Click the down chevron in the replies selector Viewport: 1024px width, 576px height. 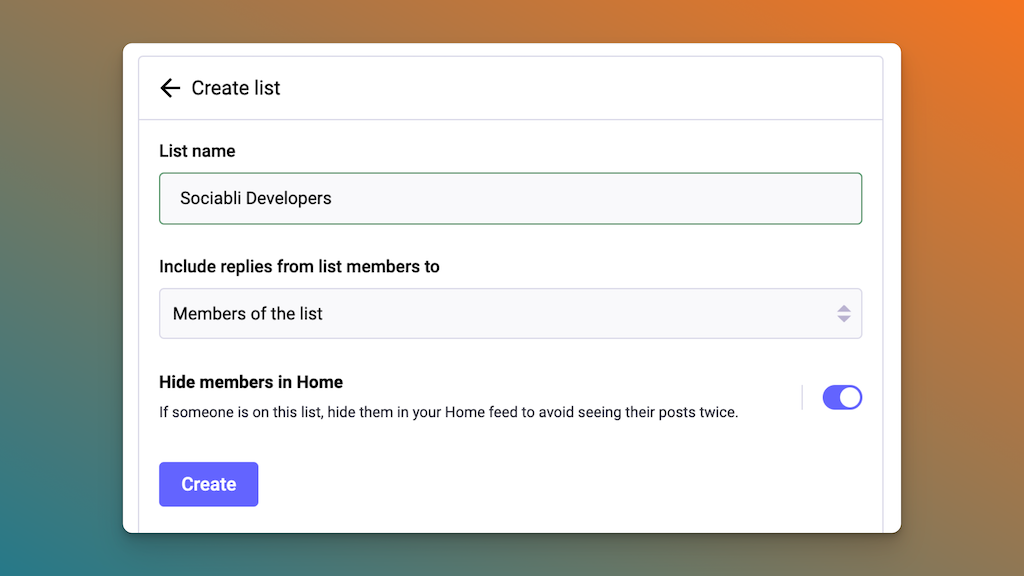click(x=844, y=320)
